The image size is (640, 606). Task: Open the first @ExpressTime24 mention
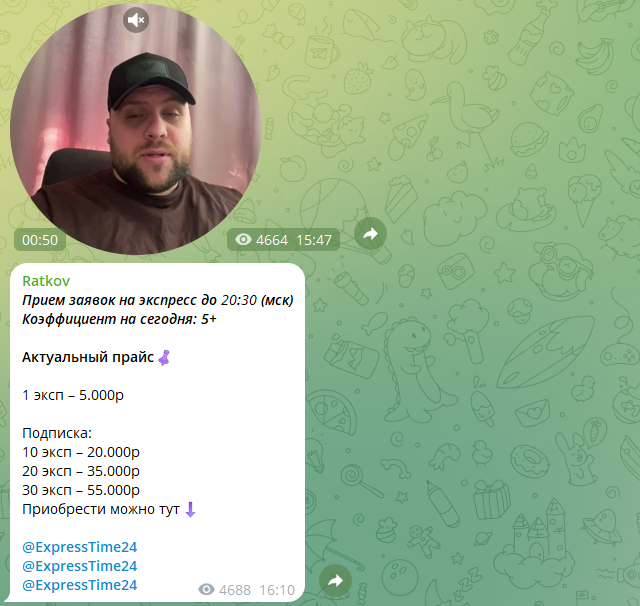(80, 547)
